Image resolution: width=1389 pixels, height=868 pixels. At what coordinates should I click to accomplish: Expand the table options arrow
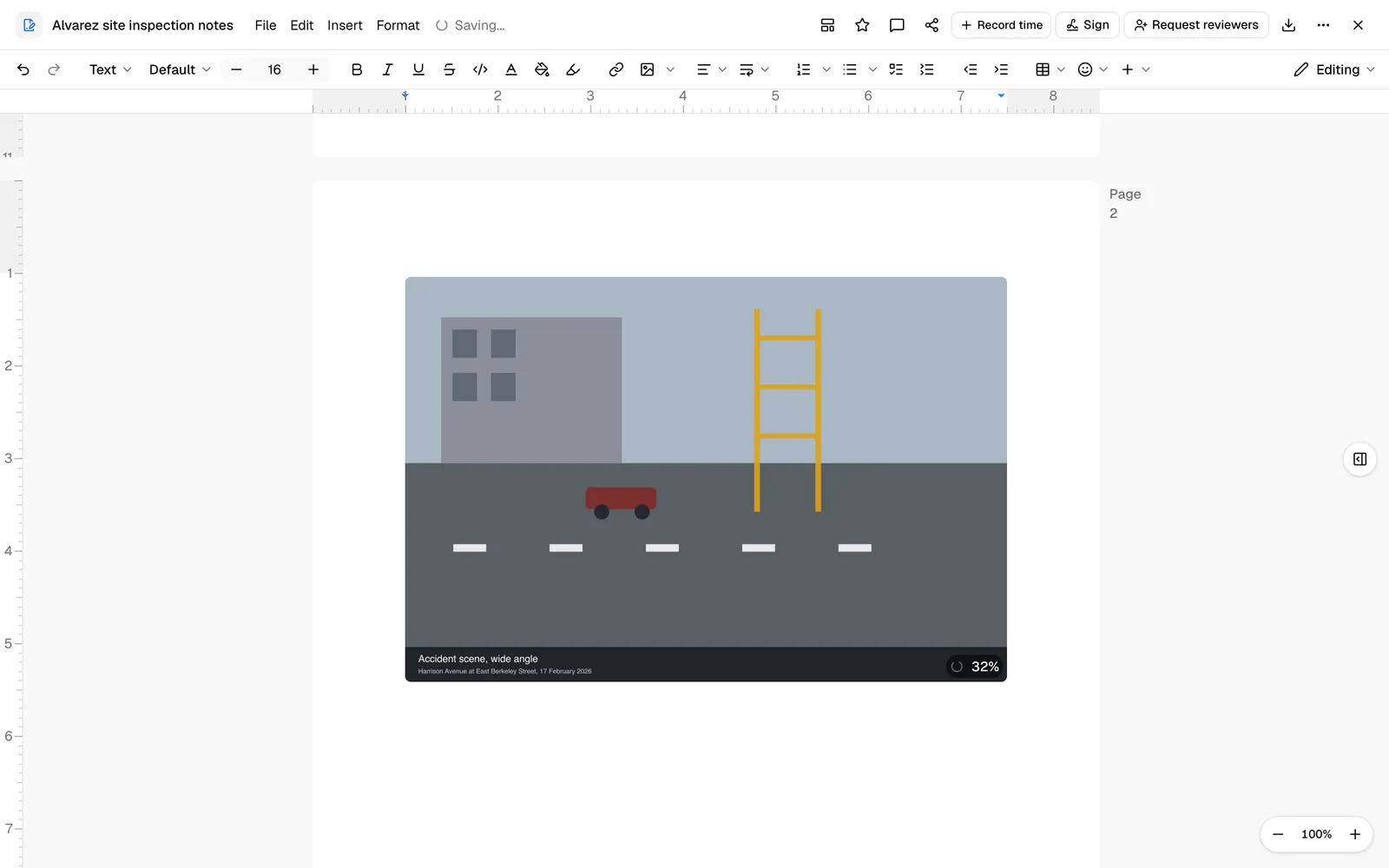tap(1061, 69)
